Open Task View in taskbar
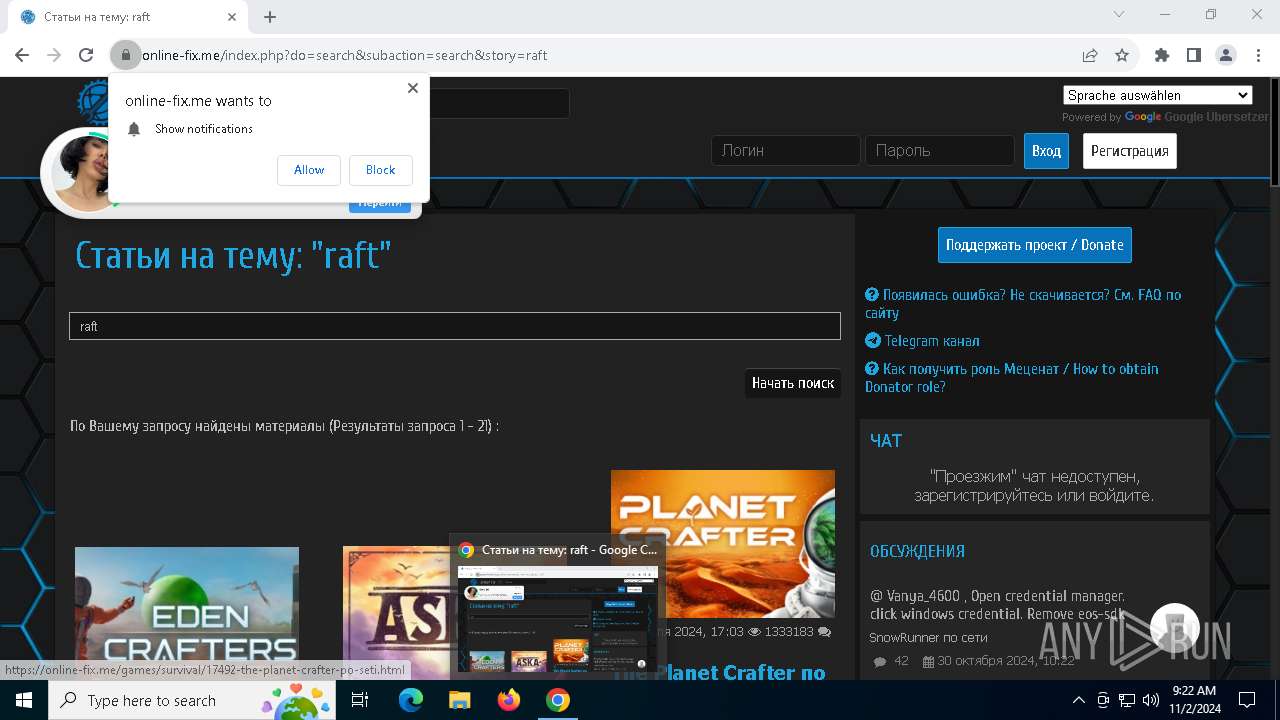This screenshot has height=720, width=1280. 360,700
